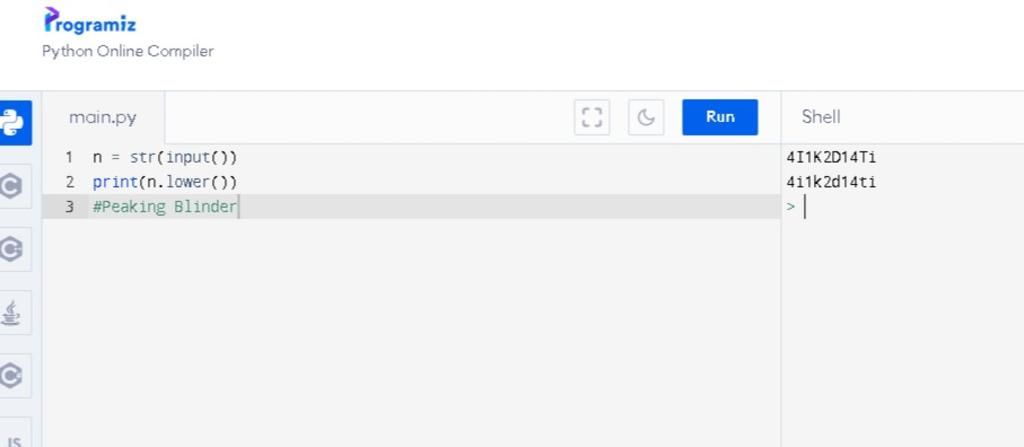Click the Programiz logo
This screenshot has width=1024, height=447.
click(x=90, y=22)
